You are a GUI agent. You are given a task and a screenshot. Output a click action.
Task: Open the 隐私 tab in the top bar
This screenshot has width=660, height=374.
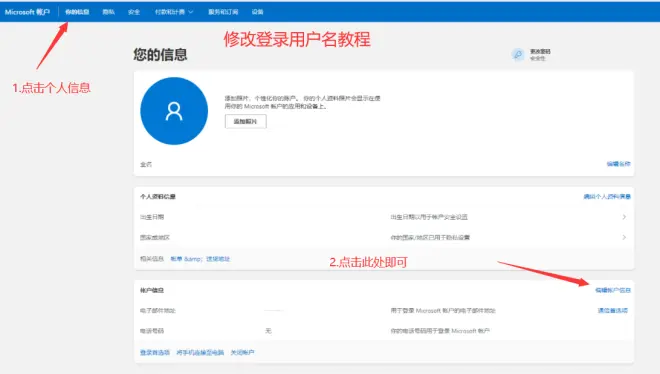109,12
